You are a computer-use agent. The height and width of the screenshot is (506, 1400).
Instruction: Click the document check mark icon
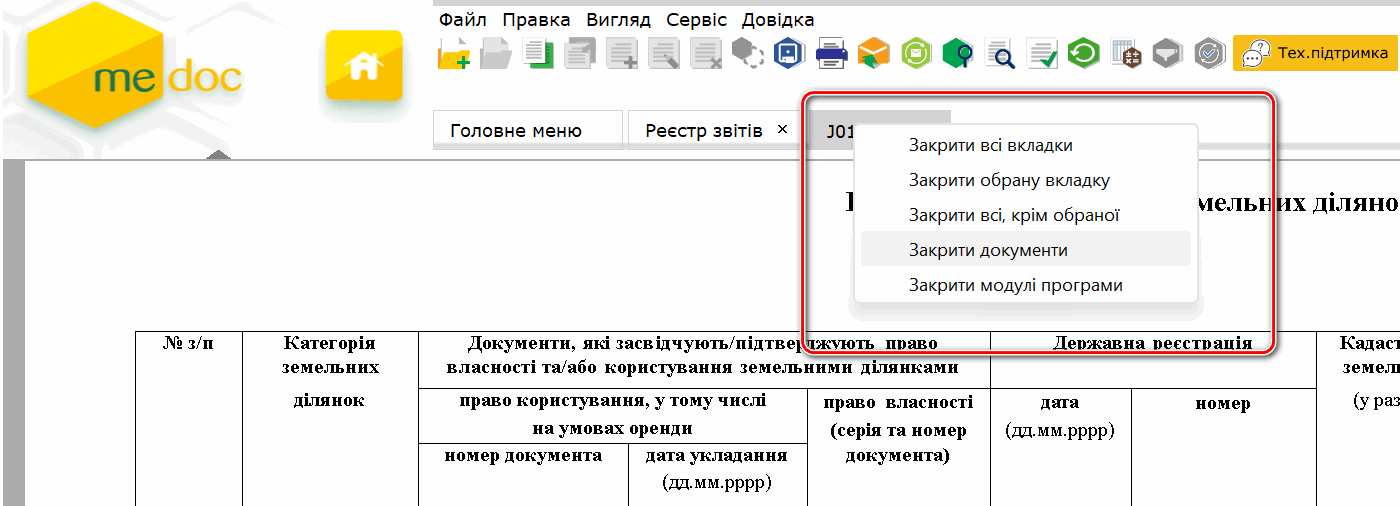tap(1042, 53)
